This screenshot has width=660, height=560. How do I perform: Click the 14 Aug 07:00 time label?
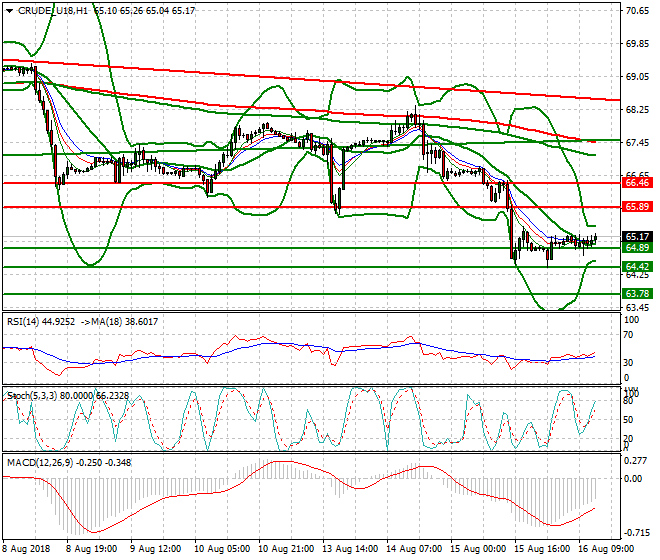414,549
